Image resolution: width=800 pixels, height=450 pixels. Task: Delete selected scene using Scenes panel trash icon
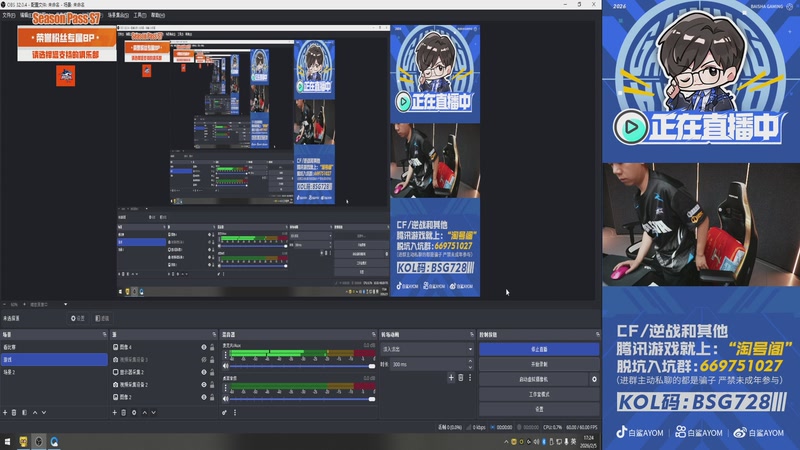[x=14, y=412]
